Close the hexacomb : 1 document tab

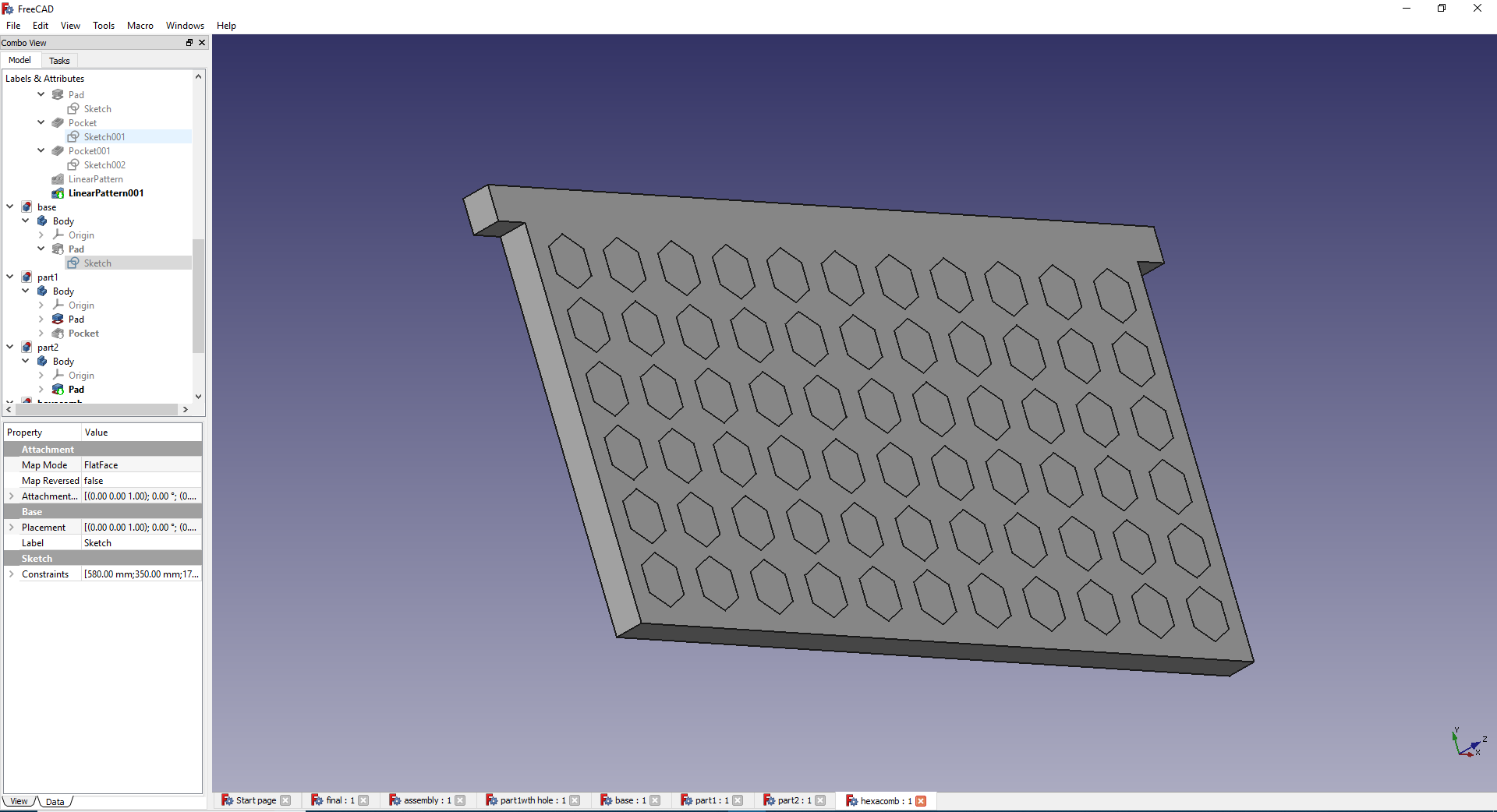(921, 800)
